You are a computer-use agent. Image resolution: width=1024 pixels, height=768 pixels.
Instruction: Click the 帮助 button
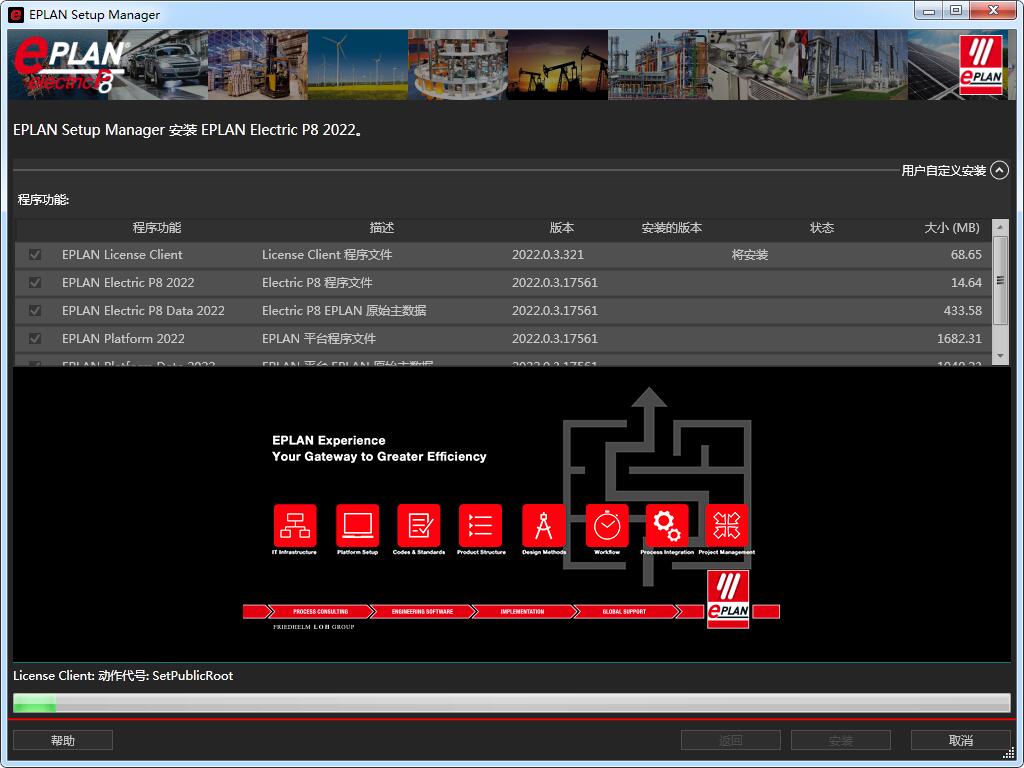pos(63,740)
